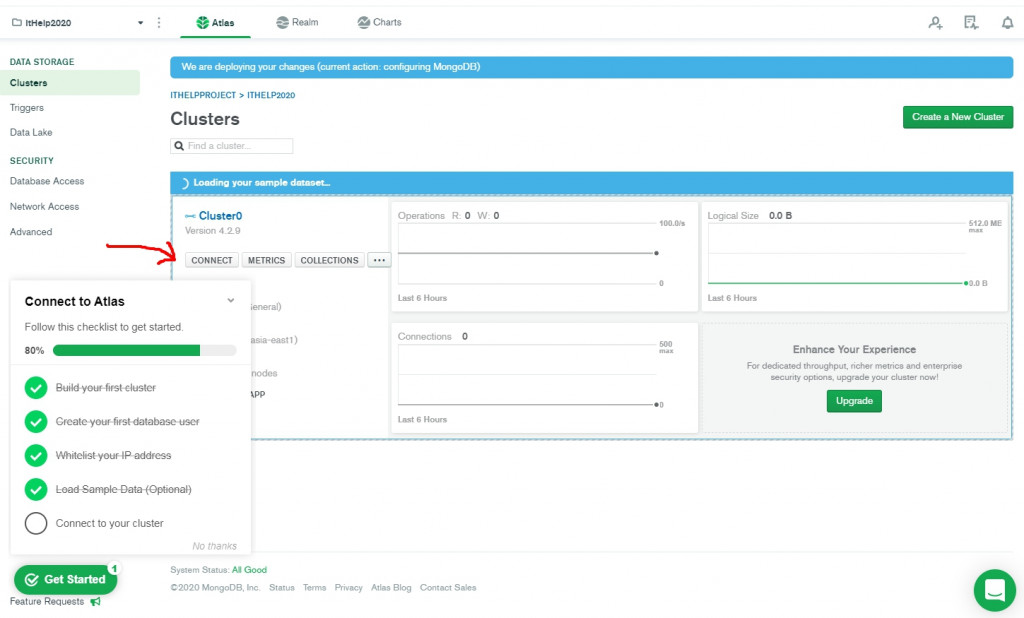Open the invite user icon
Viewport: 1024px width, 618px height.
(935, 23)
